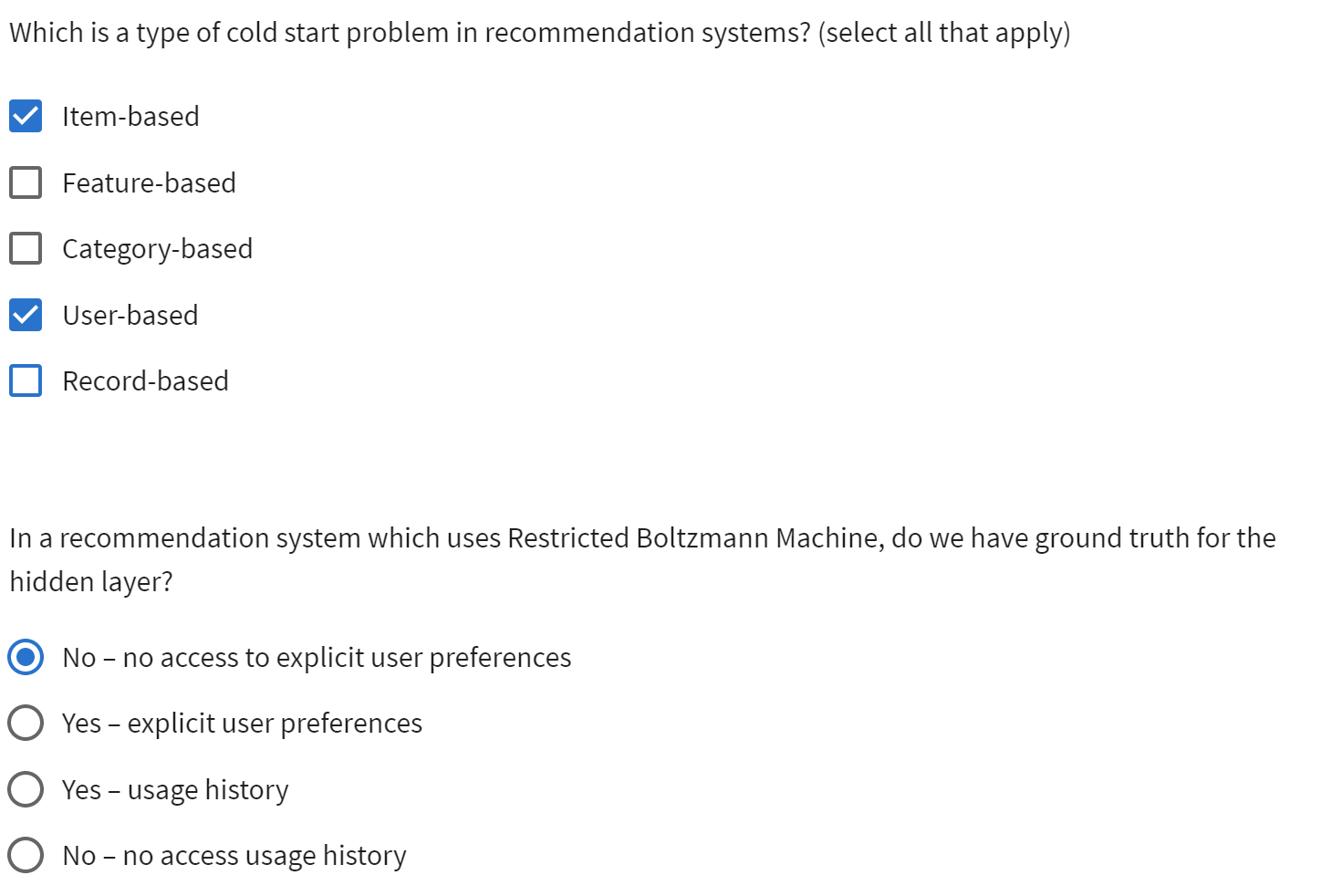Click the Feature-based label text
Screen dimensions: 1342x896
pyautogui.click(x=149, y=182)
